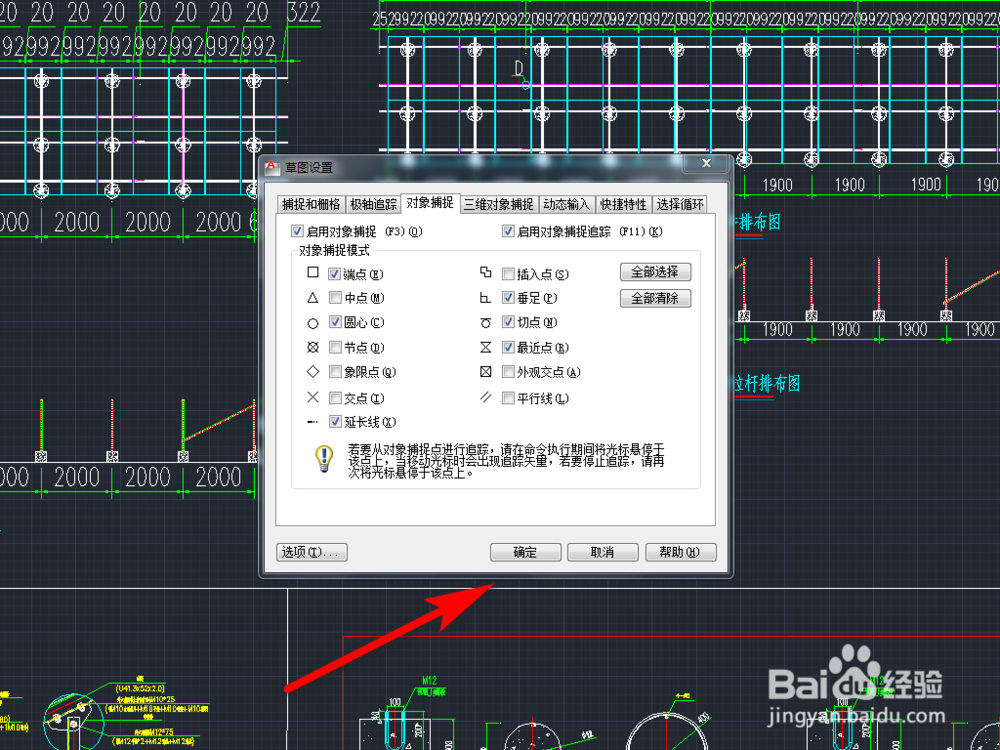Open the 极轴追踪 tab
The height and width of the screenshot is (750, 1000).
point(373,205)
